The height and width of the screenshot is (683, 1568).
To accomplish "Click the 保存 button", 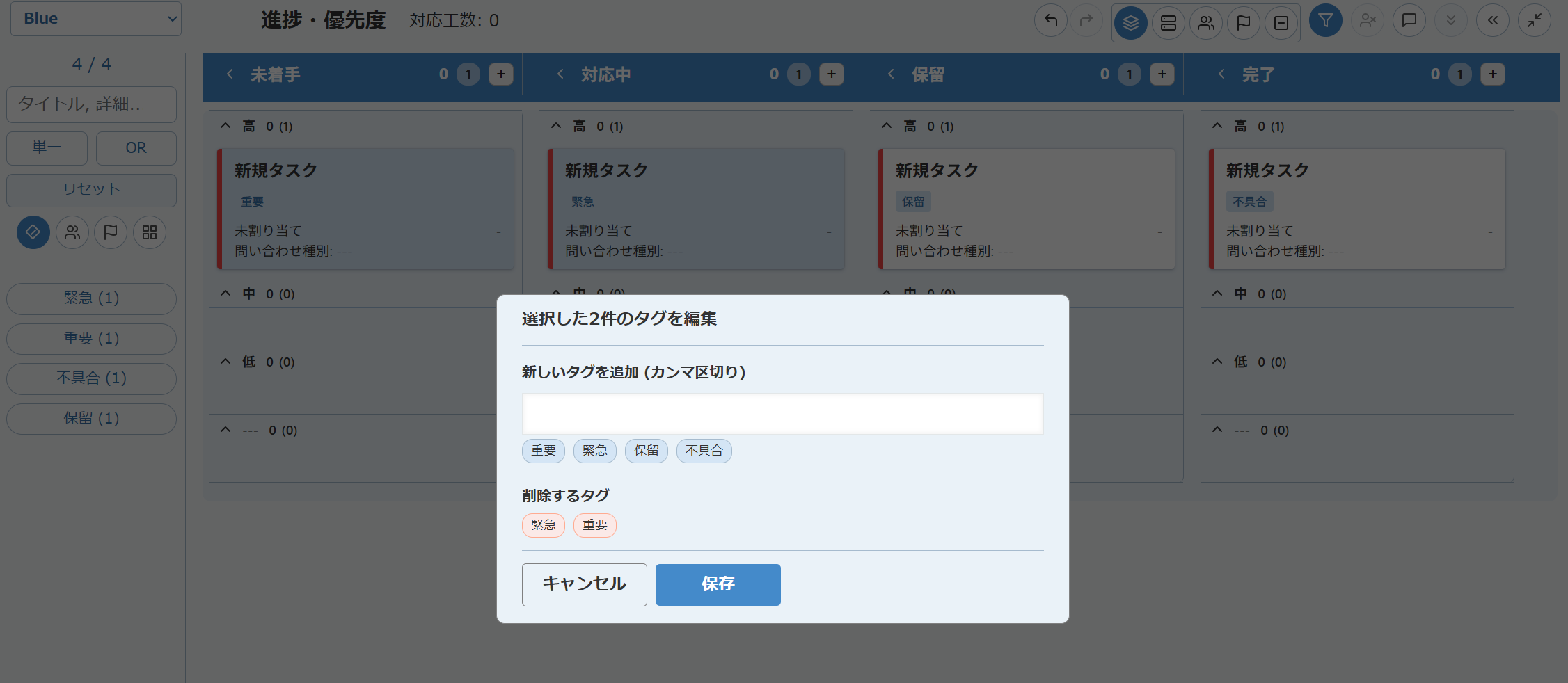I will pyautogui.click(x=718, y=584).
